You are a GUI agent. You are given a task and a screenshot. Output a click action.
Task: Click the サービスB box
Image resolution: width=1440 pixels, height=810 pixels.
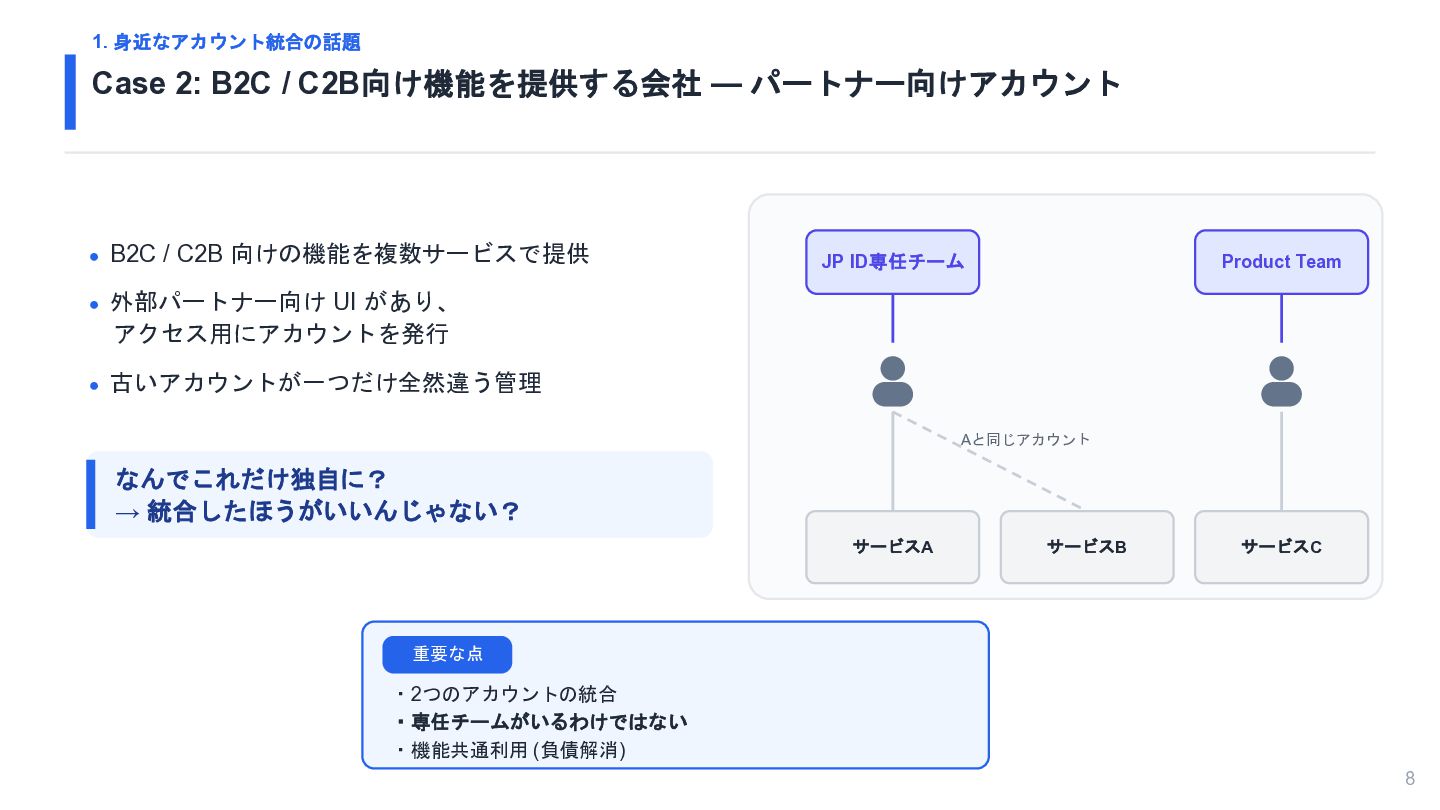coord(1087,547)
